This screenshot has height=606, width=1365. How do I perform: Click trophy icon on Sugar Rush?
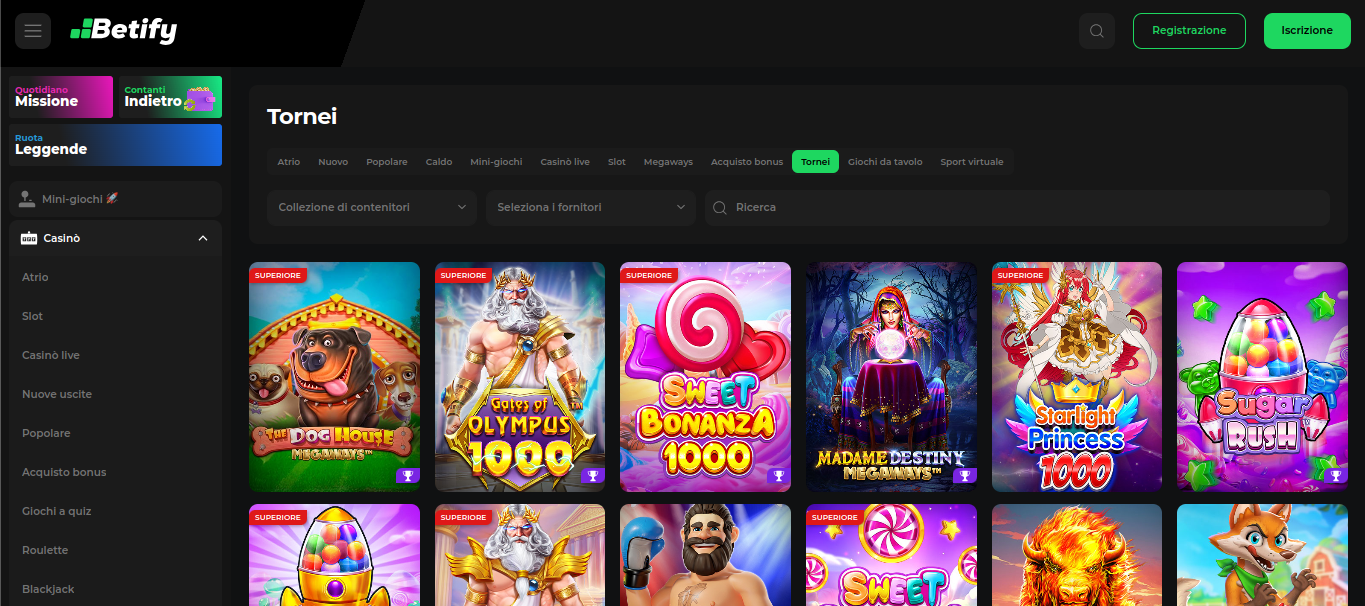1335,476
